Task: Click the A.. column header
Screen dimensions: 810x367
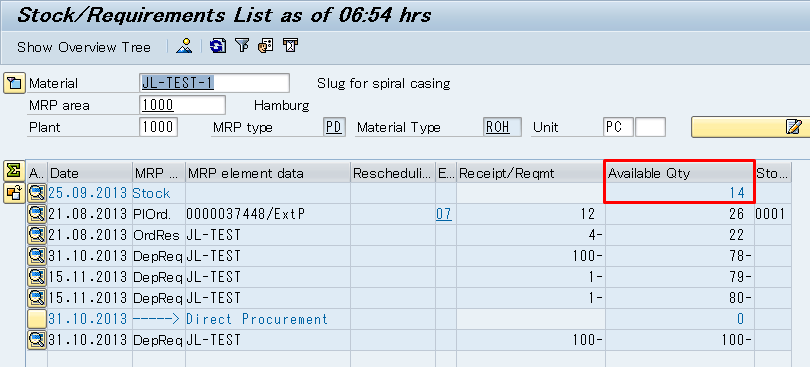Action: tap(37, 173)
